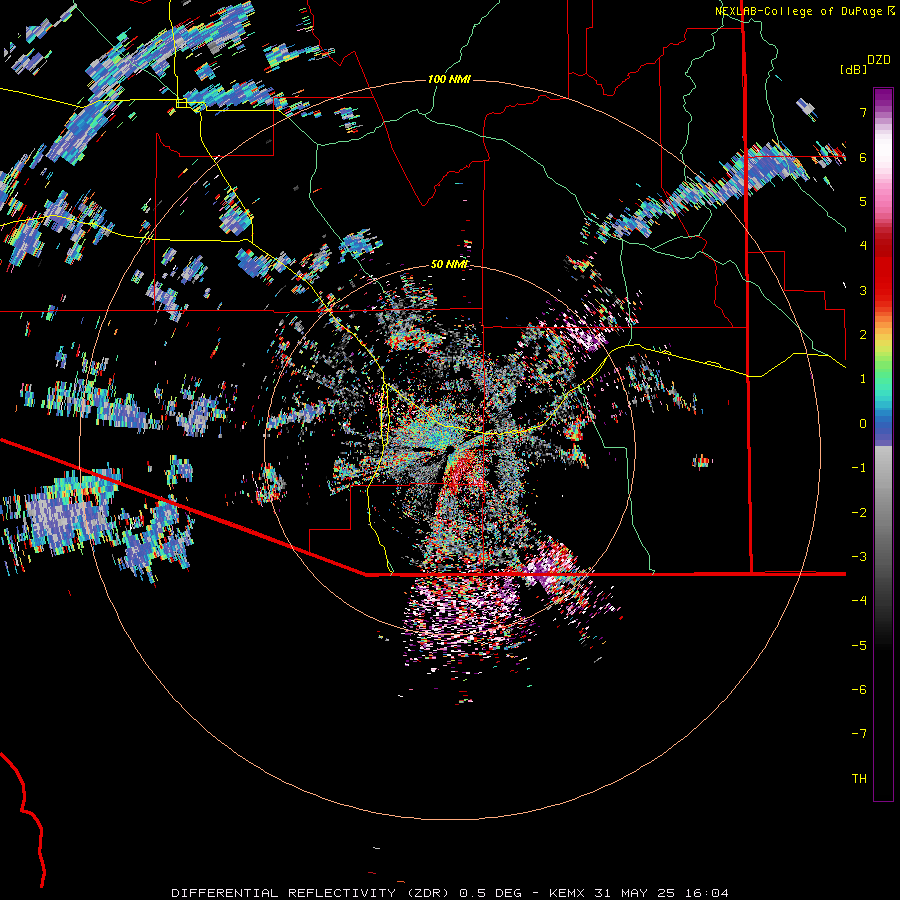The height and width of the screenshot is (900, 900).
Task: Click the 7 tick label on the color scale
Action: click(863, 112)
